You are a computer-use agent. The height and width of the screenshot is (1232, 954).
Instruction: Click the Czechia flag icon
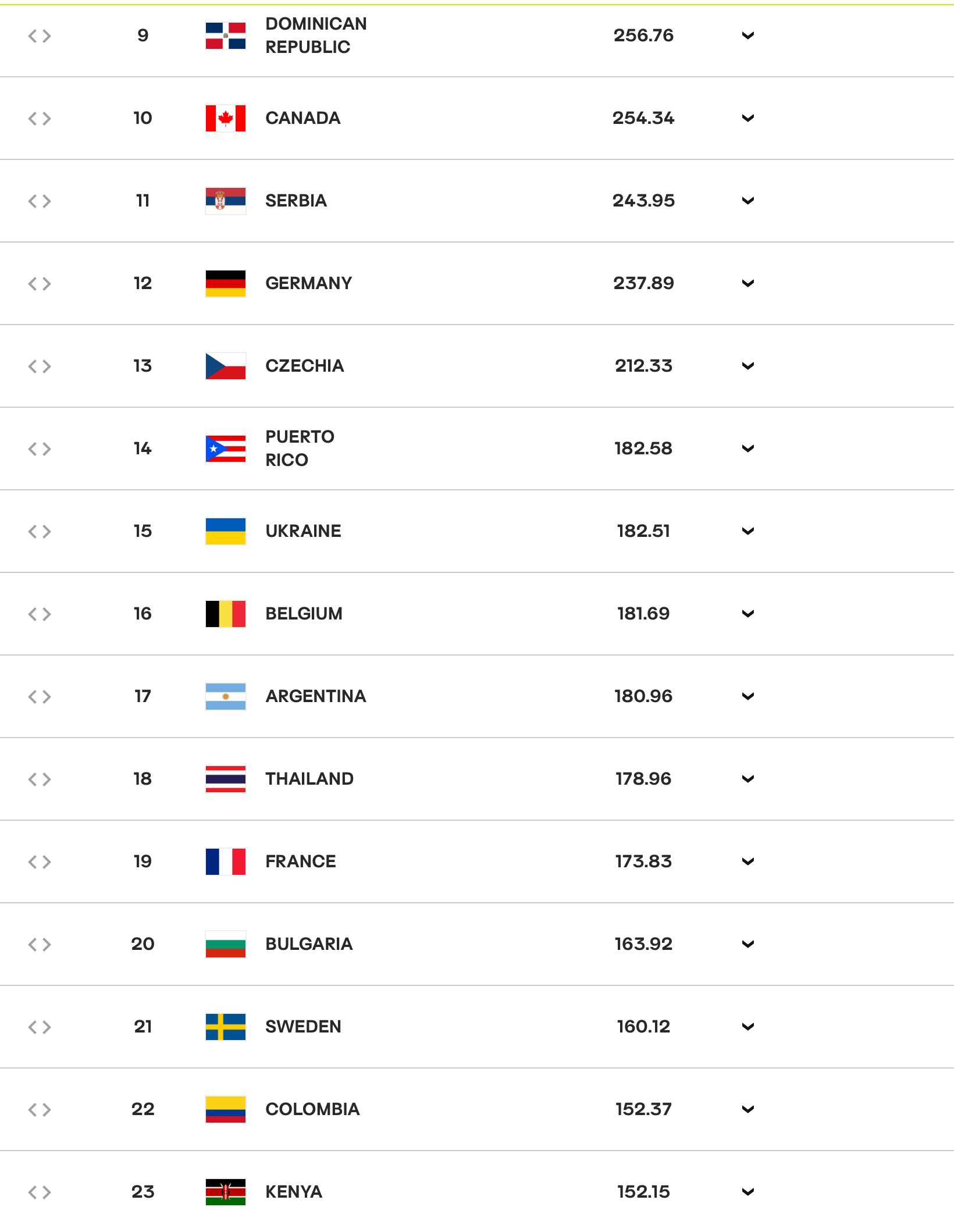click(x=226, y=366)
